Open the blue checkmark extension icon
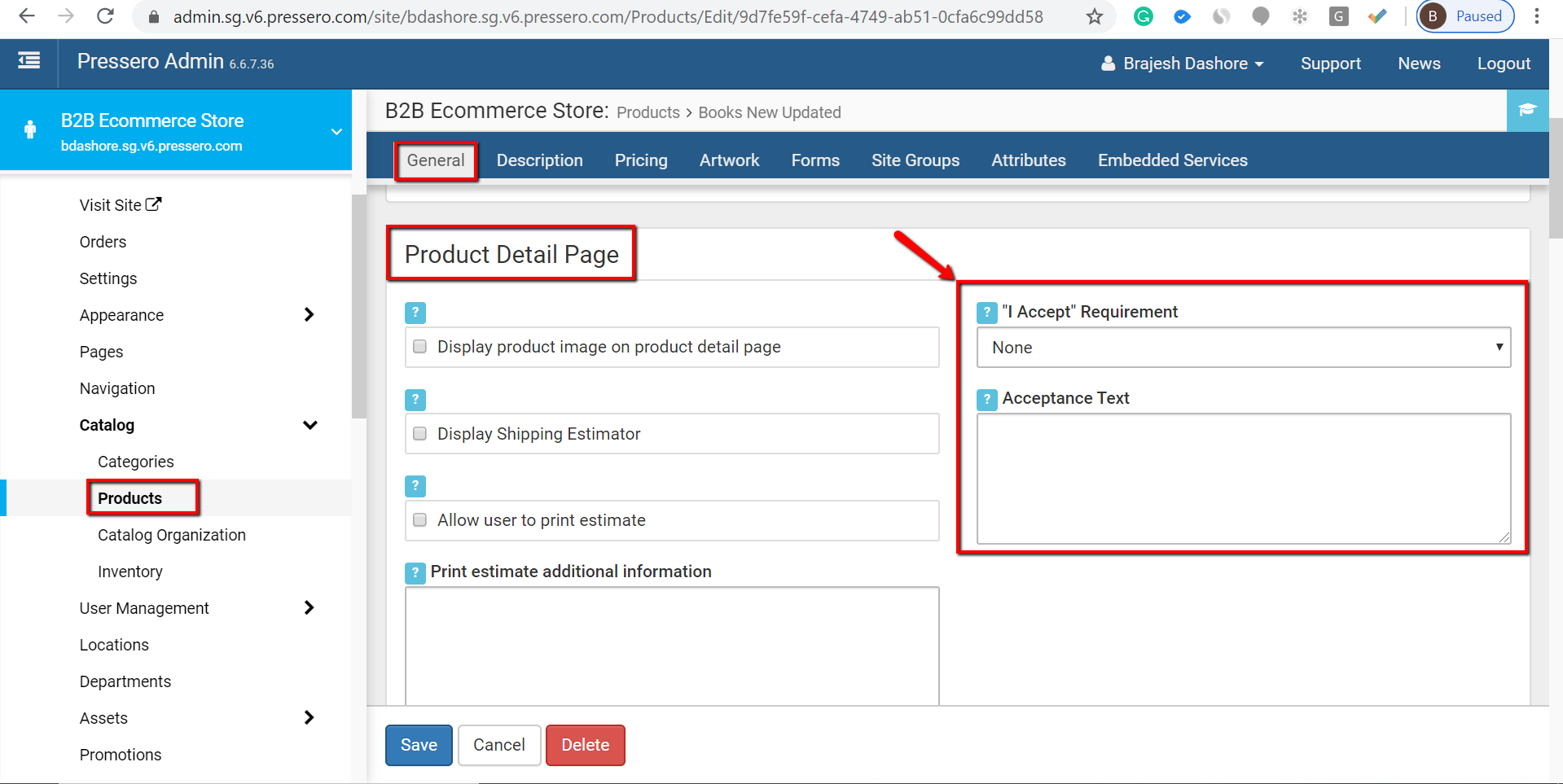Image resolution: width=1563 pixels, height=784 pixels. pyautogui.click(x=1183, y=16)
